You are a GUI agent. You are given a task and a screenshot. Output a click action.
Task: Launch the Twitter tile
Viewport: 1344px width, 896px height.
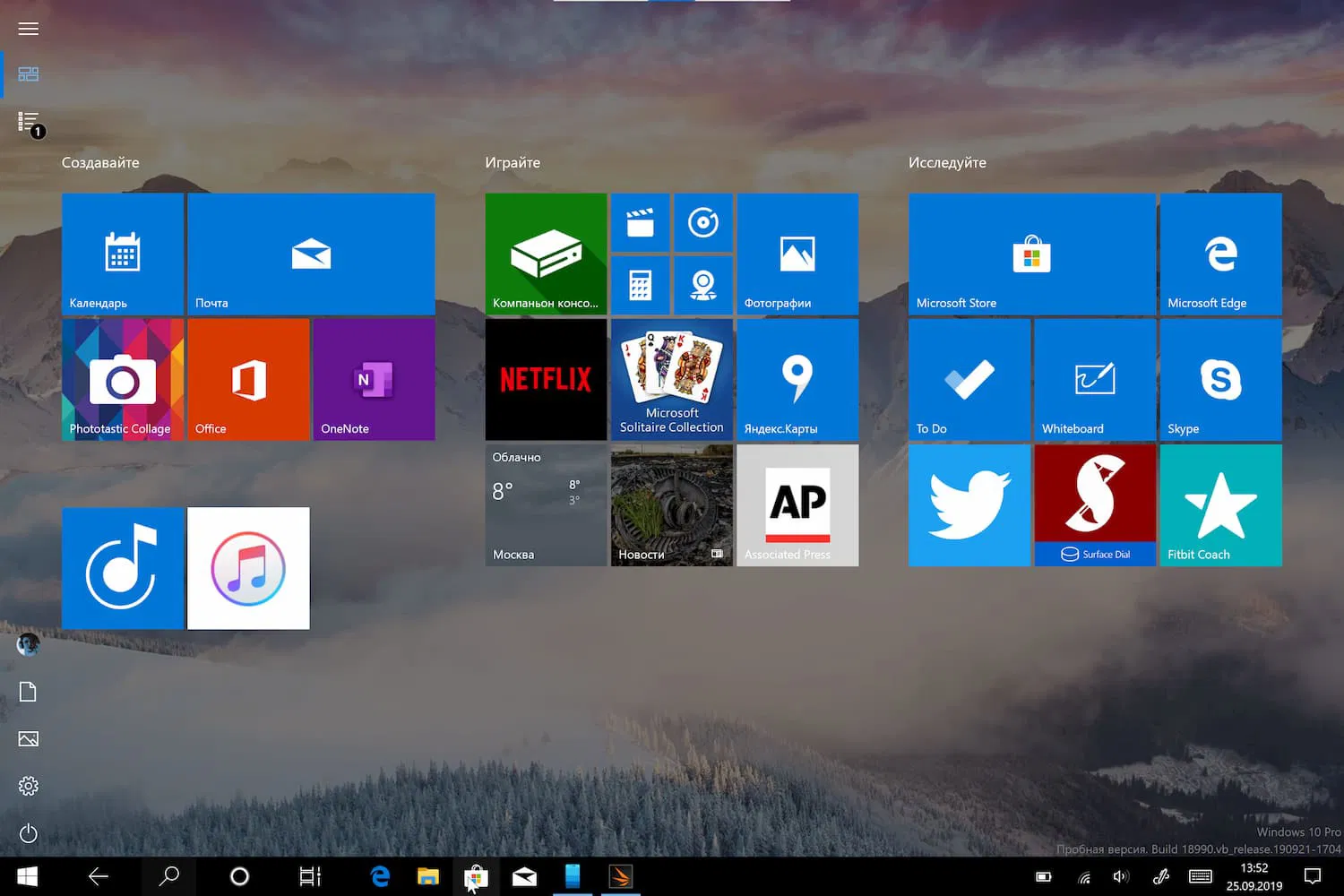pos(969,504)
